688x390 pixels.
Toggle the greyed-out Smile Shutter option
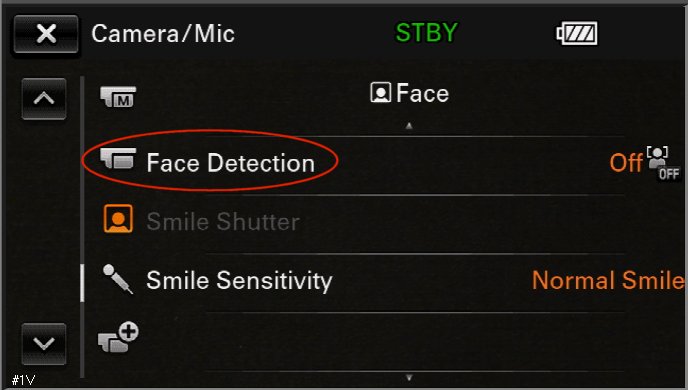click(223, 221)
